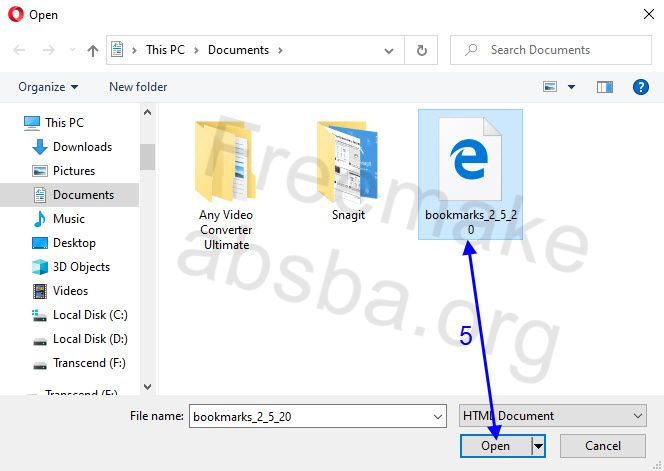Screen dimensions: 664x471
Task: Click the search magnifier icon
Action: pyautogui.click(x=471, y=50)
